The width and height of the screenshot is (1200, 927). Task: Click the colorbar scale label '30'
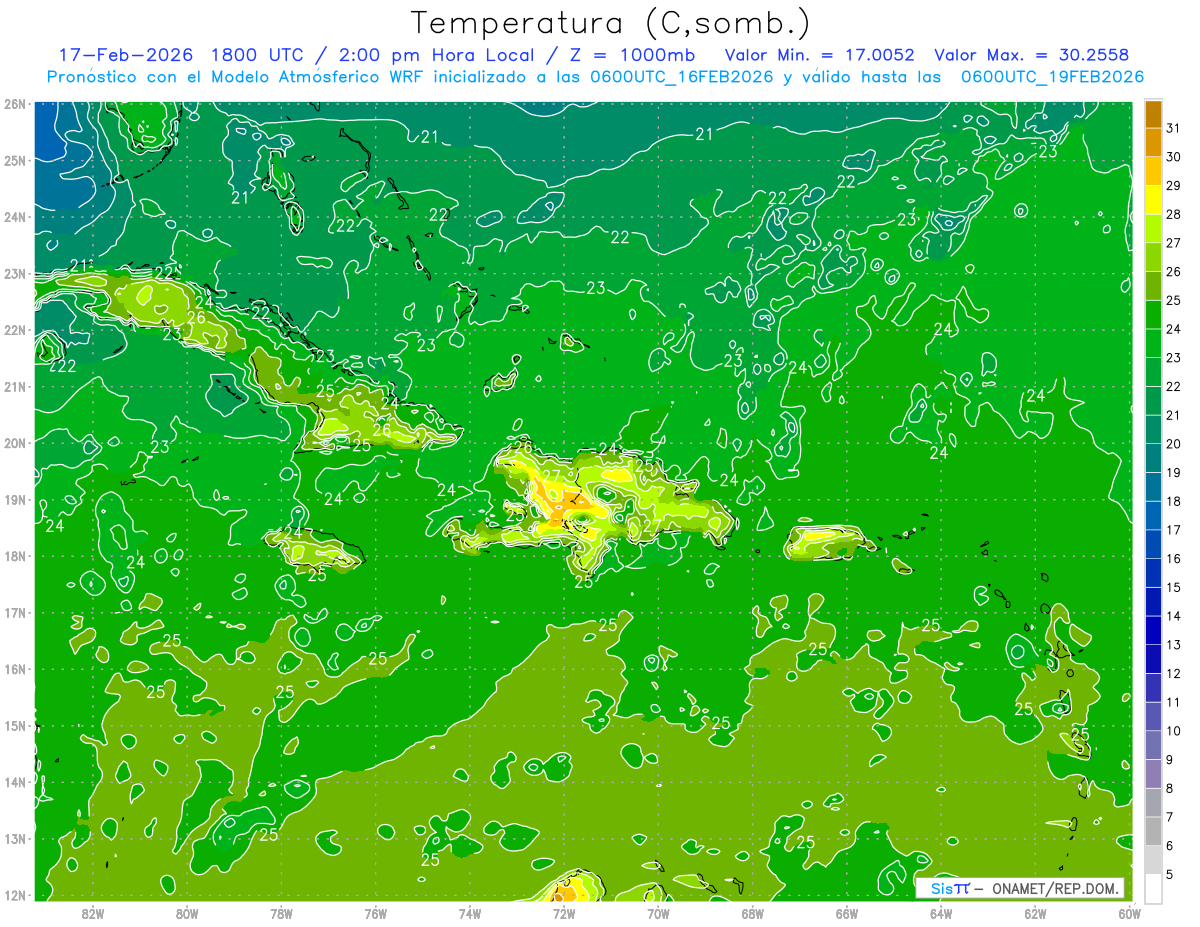[1173, 156]
